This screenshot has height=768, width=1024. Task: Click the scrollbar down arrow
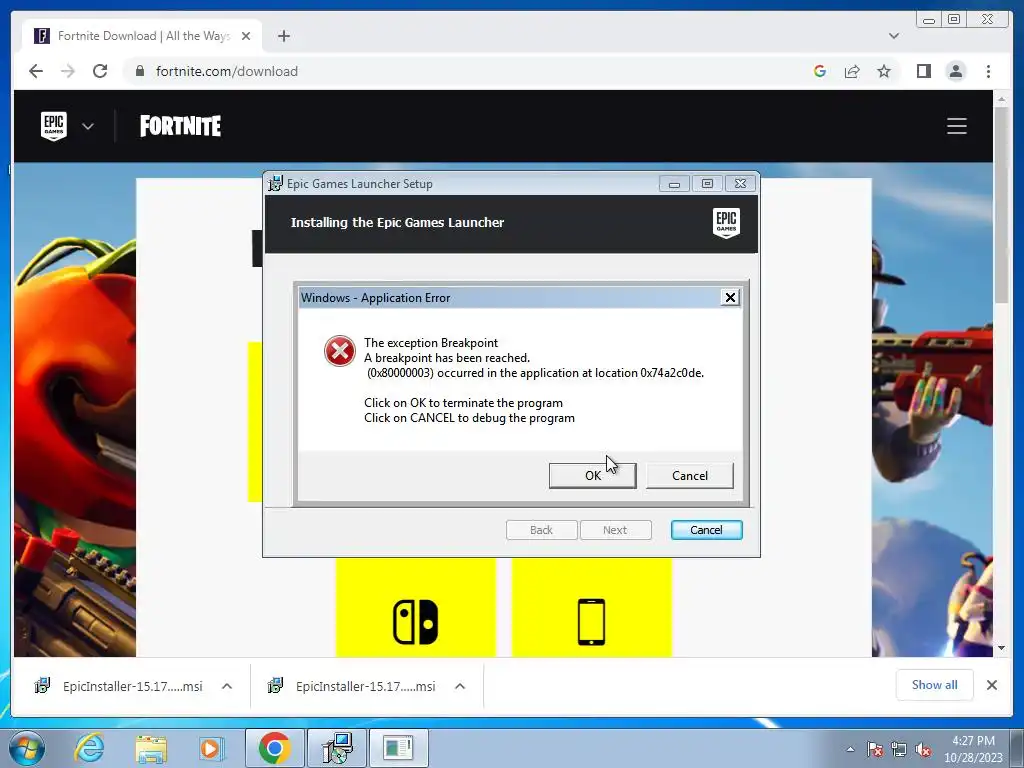[1001, 648]
